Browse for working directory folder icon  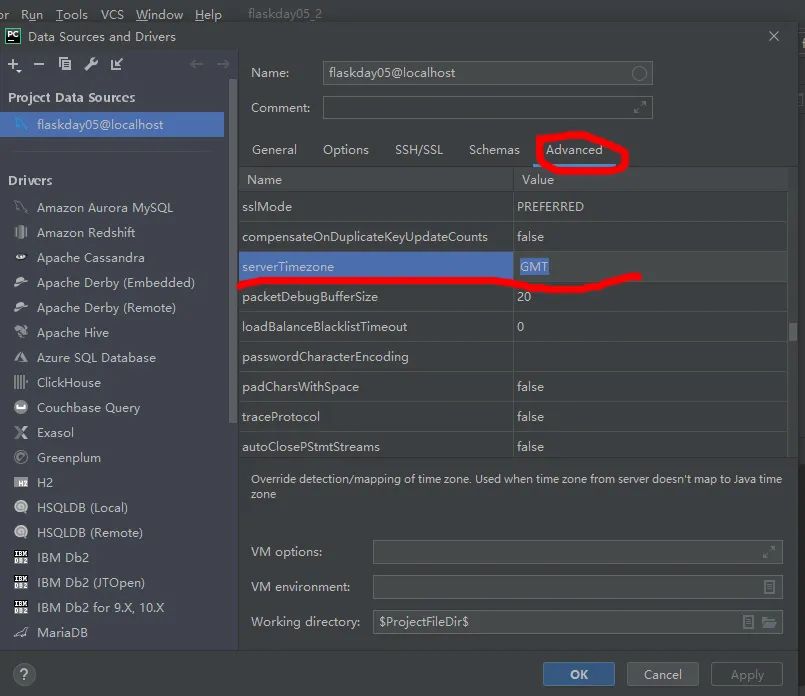pos(769,622)
